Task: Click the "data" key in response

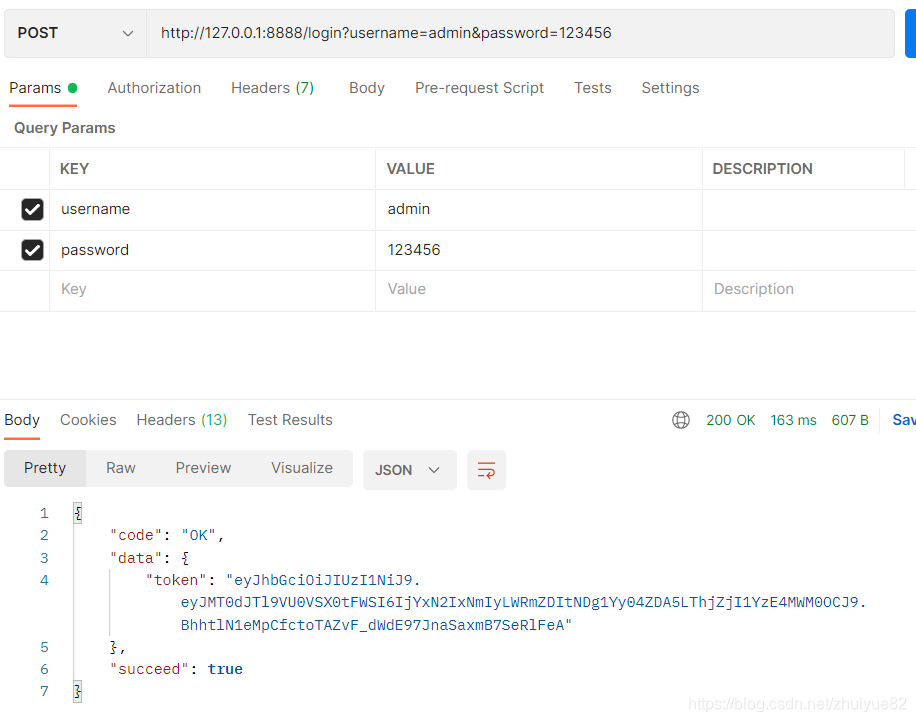Action: pos(136,558)
